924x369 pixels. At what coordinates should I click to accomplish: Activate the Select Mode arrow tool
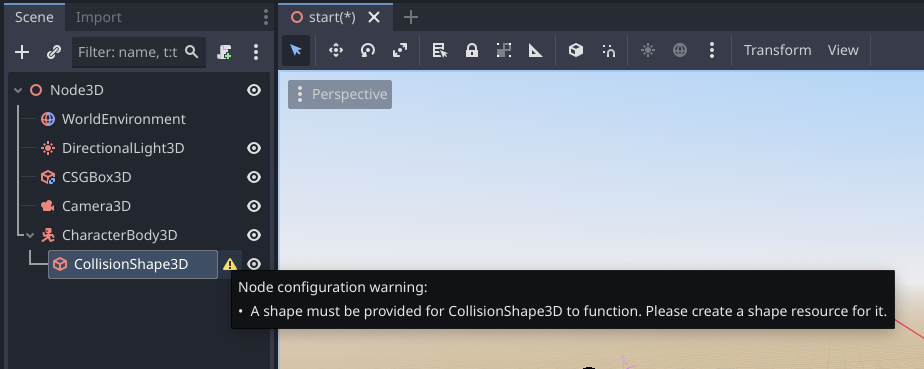point(296,50)
